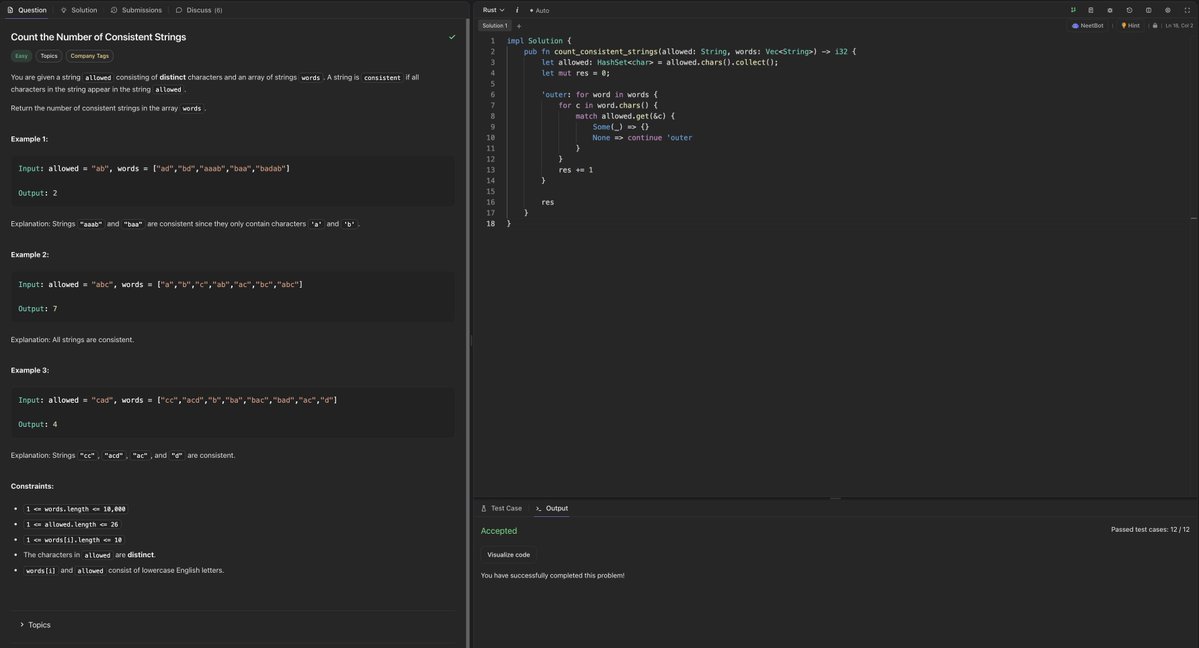Click the lock icon beside Hint

point(1155,25)
